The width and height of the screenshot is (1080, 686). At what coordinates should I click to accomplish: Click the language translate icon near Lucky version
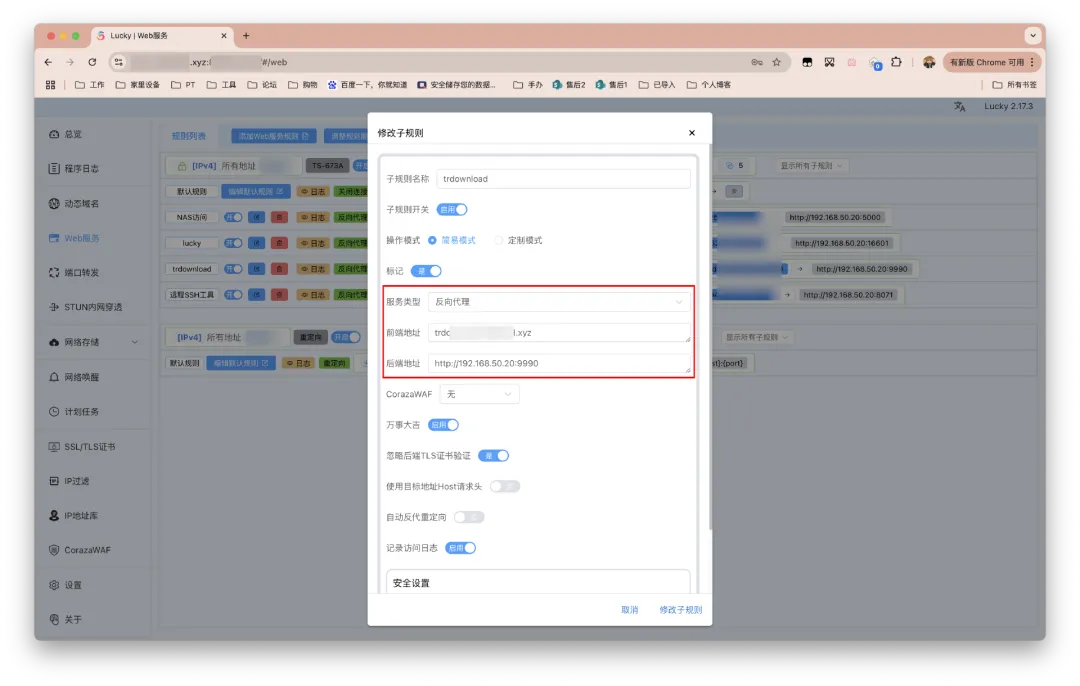[x=959, y=106]
